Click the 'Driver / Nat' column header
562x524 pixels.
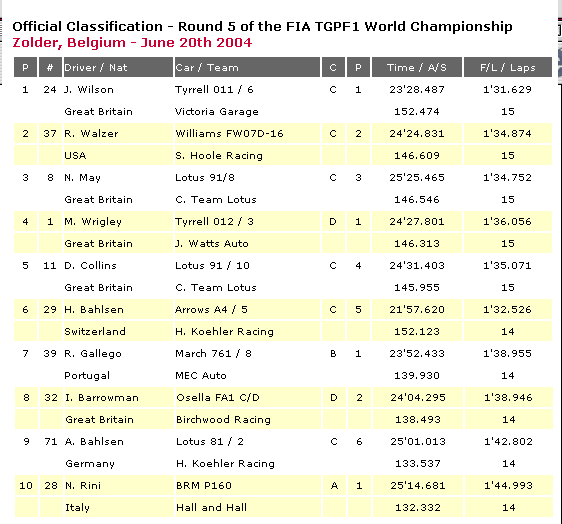(x=118, y=67)
